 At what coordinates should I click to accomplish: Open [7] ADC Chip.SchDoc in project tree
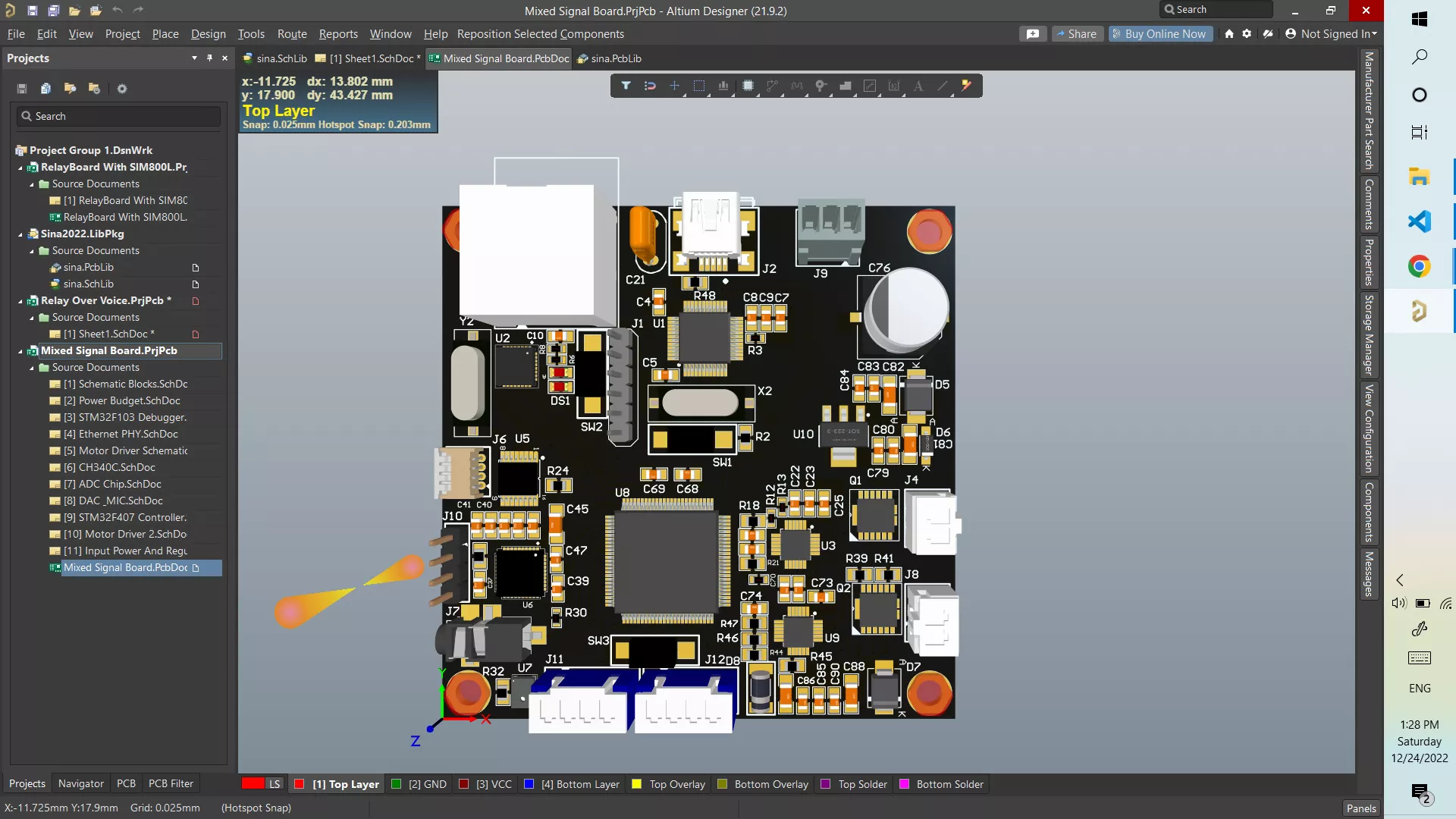click(x=112, y=485)
